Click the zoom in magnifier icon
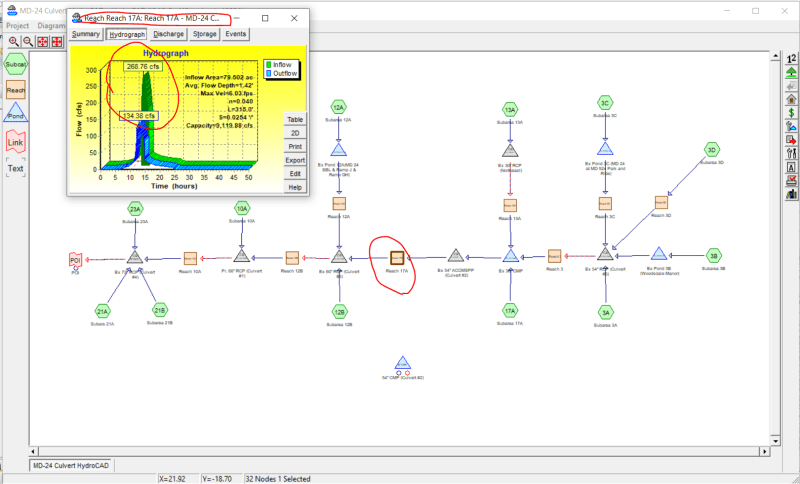The image size is (800, 484). 14,42
